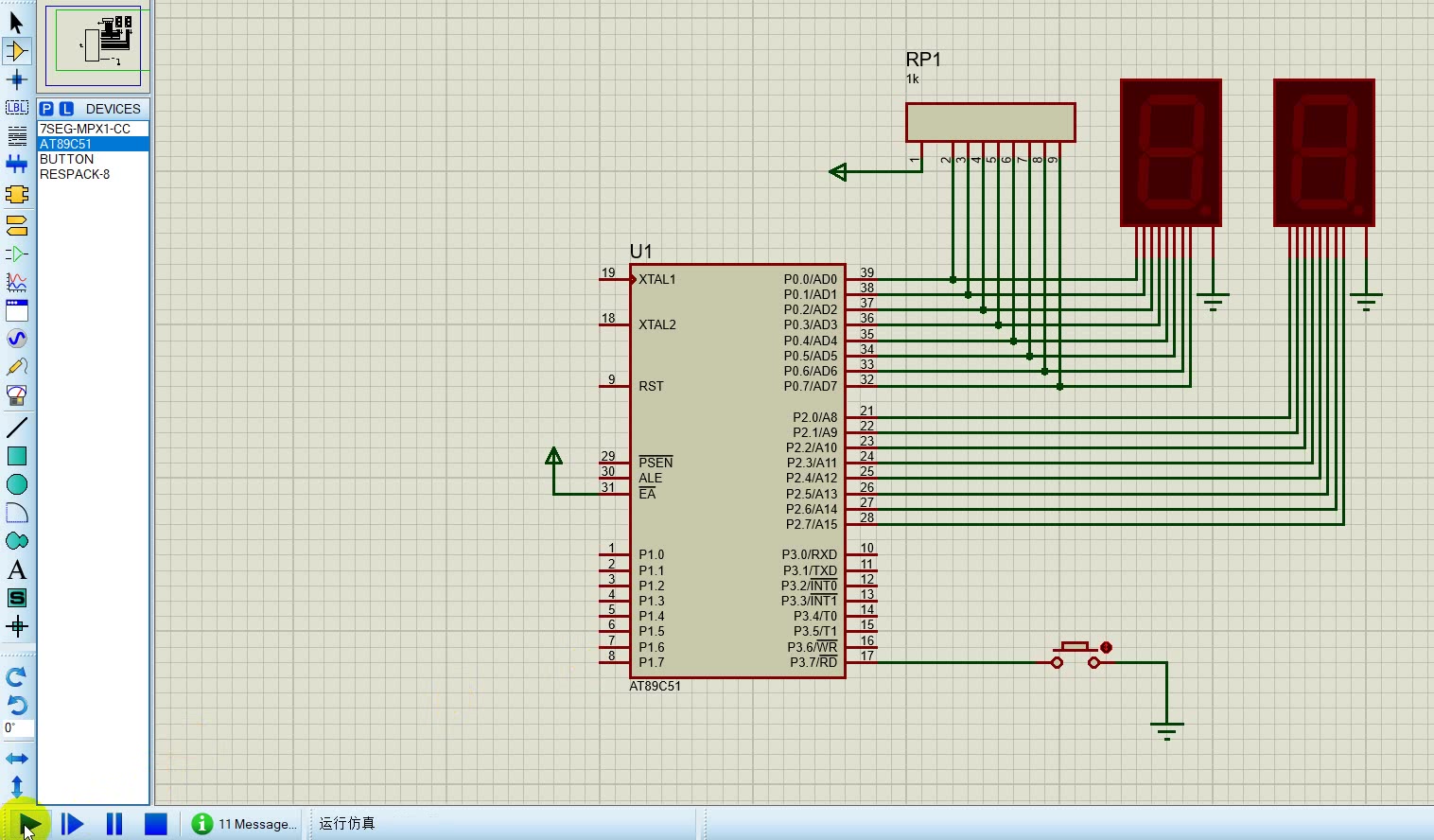Select the Selection Mode arrow tool
The image size is (1434, 840).
tap(16, 23)
